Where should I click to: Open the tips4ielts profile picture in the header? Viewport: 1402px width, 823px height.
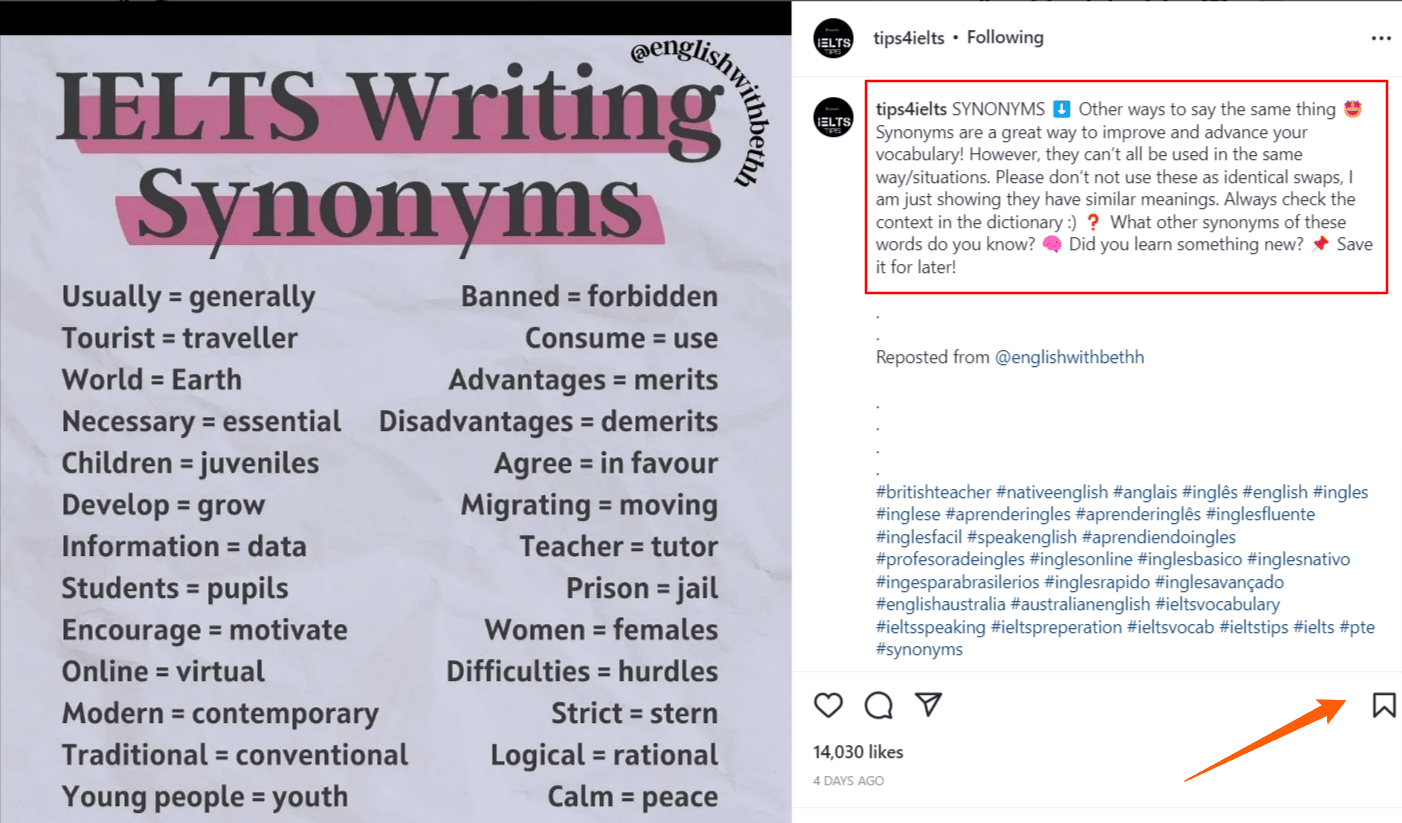(833, 37)
